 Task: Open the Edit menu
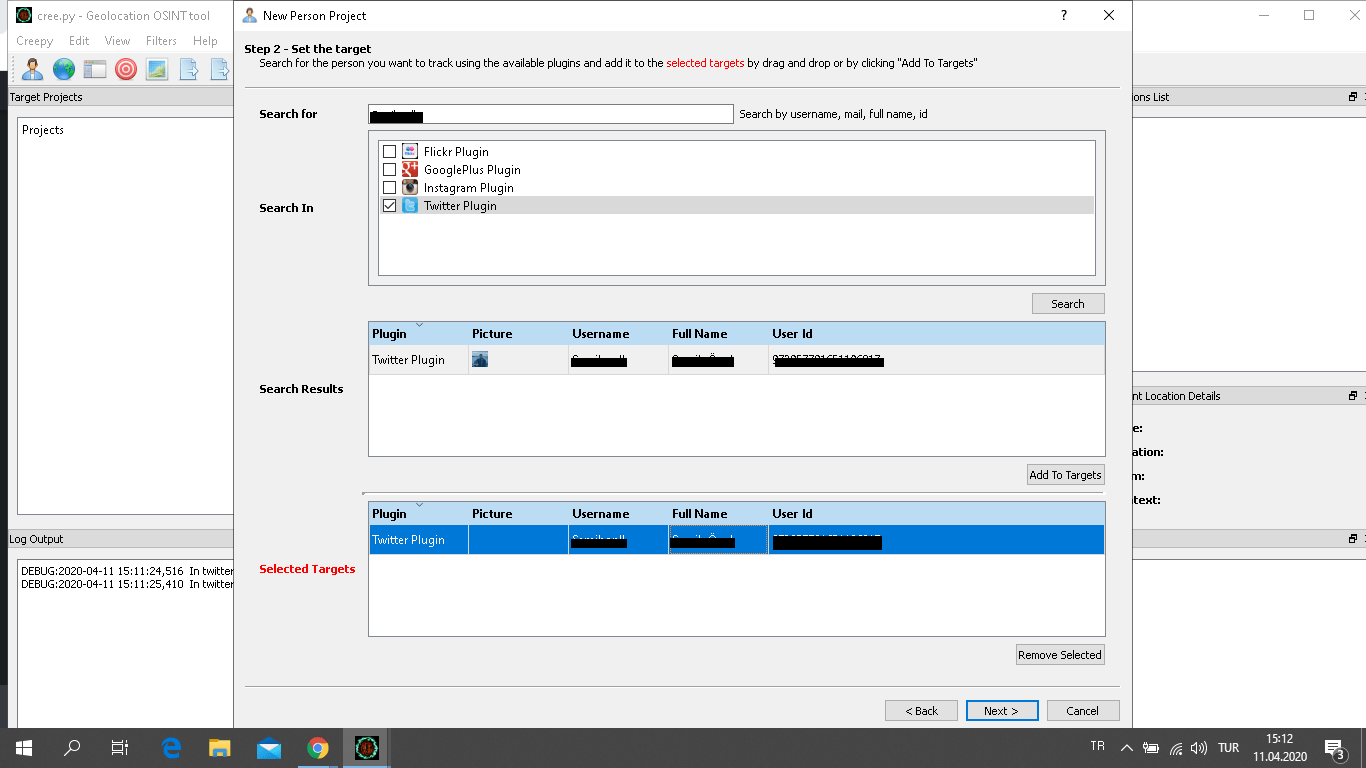pyautogui.click(x=79, y=41)
